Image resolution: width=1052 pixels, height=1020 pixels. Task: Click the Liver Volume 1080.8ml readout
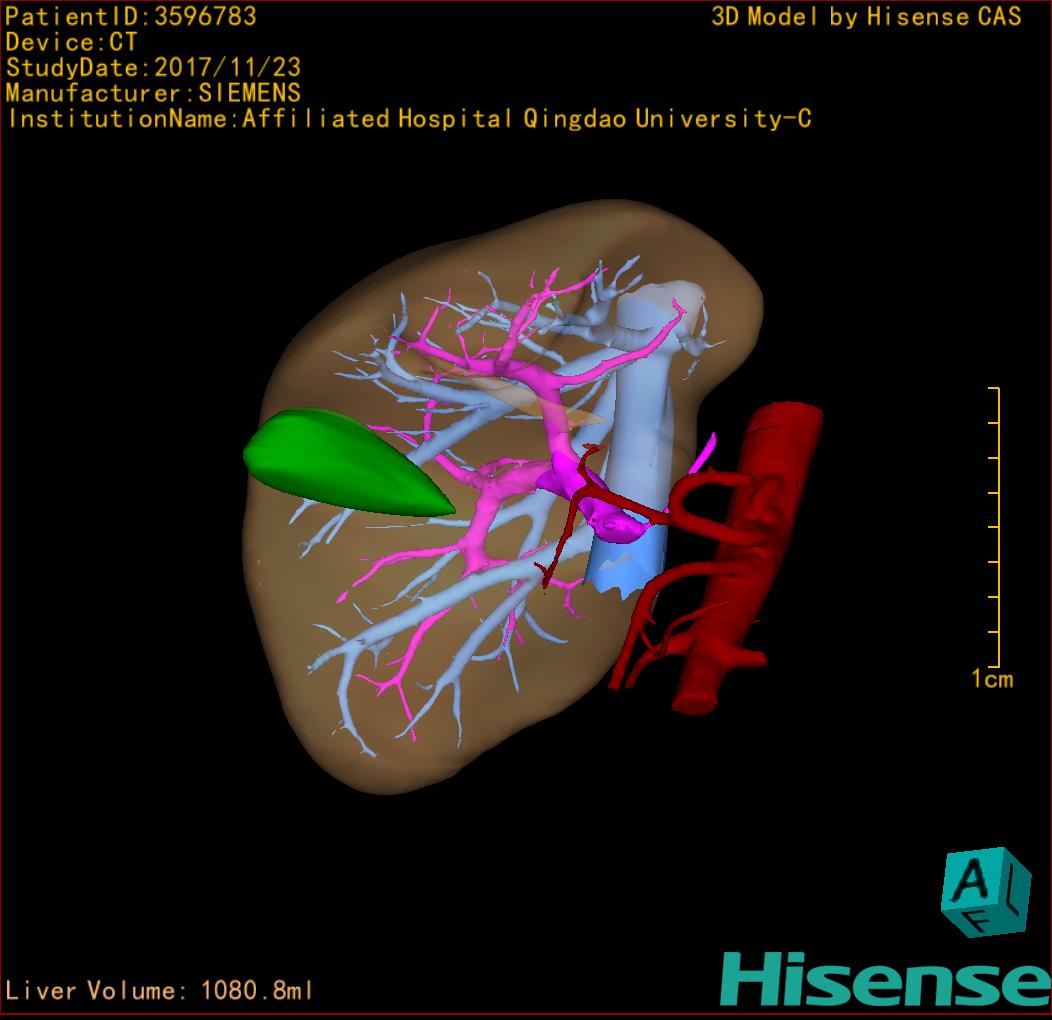coord(160,991)
